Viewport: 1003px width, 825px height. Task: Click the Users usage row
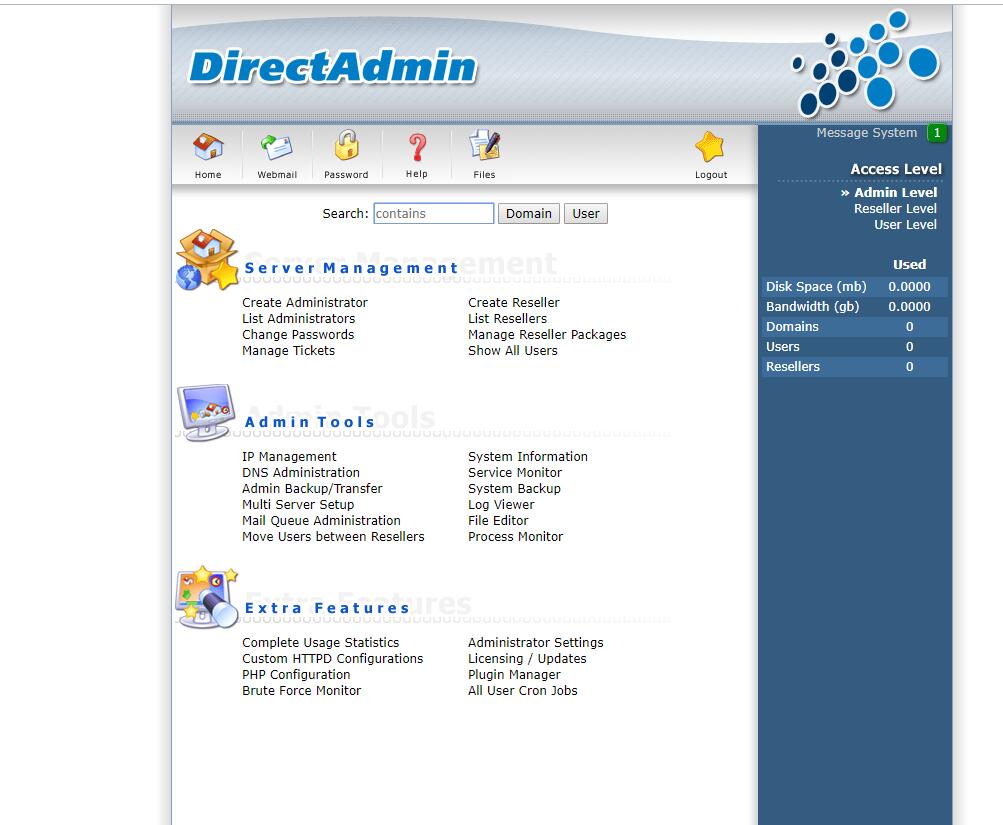pyautogui.click(x=855, y=347)
